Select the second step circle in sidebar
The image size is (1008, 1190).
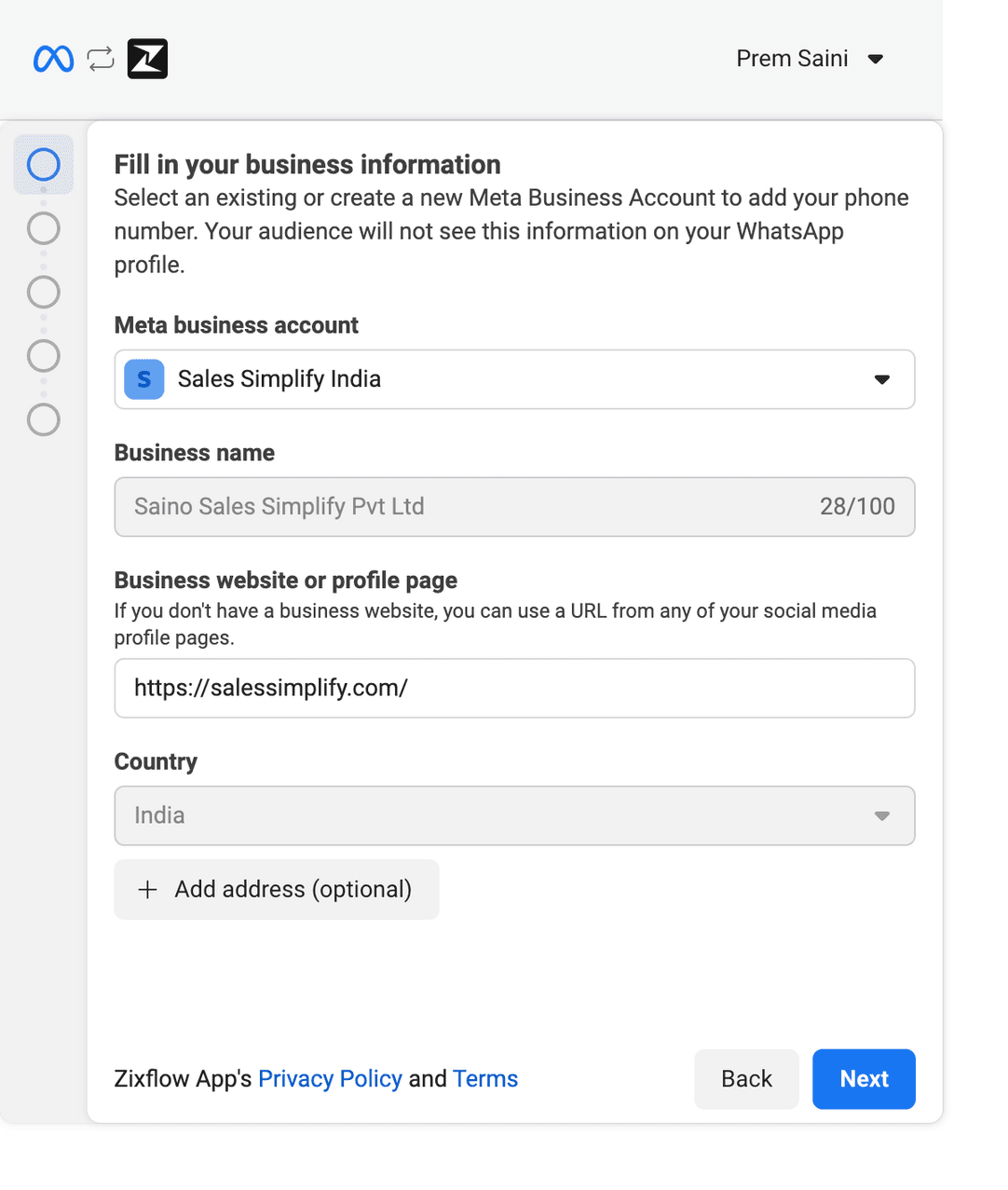(44, 228)
